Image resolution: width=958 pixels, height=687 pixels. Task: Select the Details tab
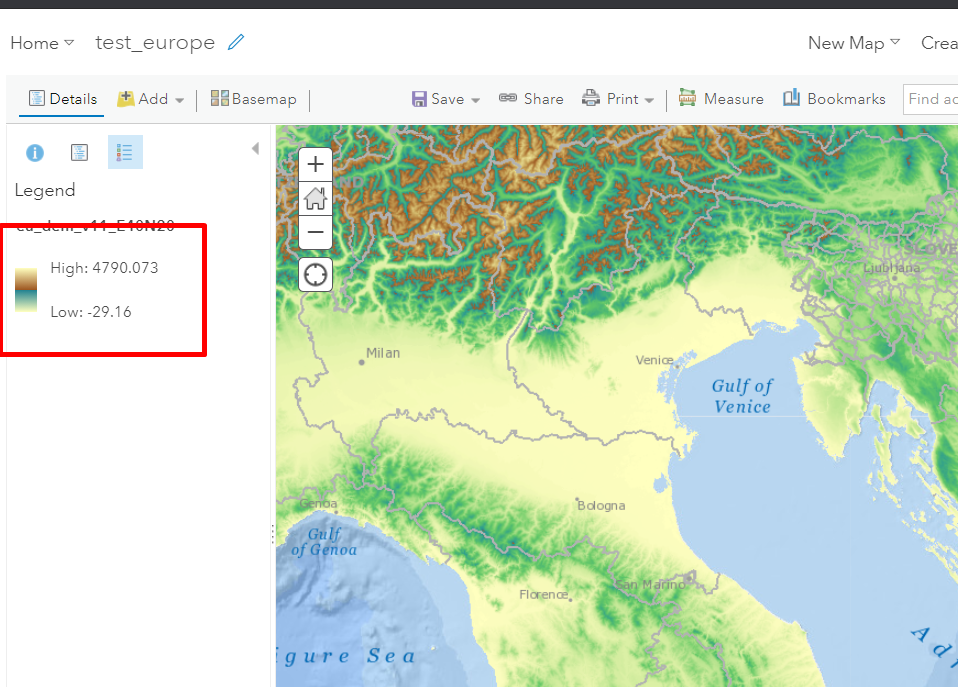(x=62, y=98)
